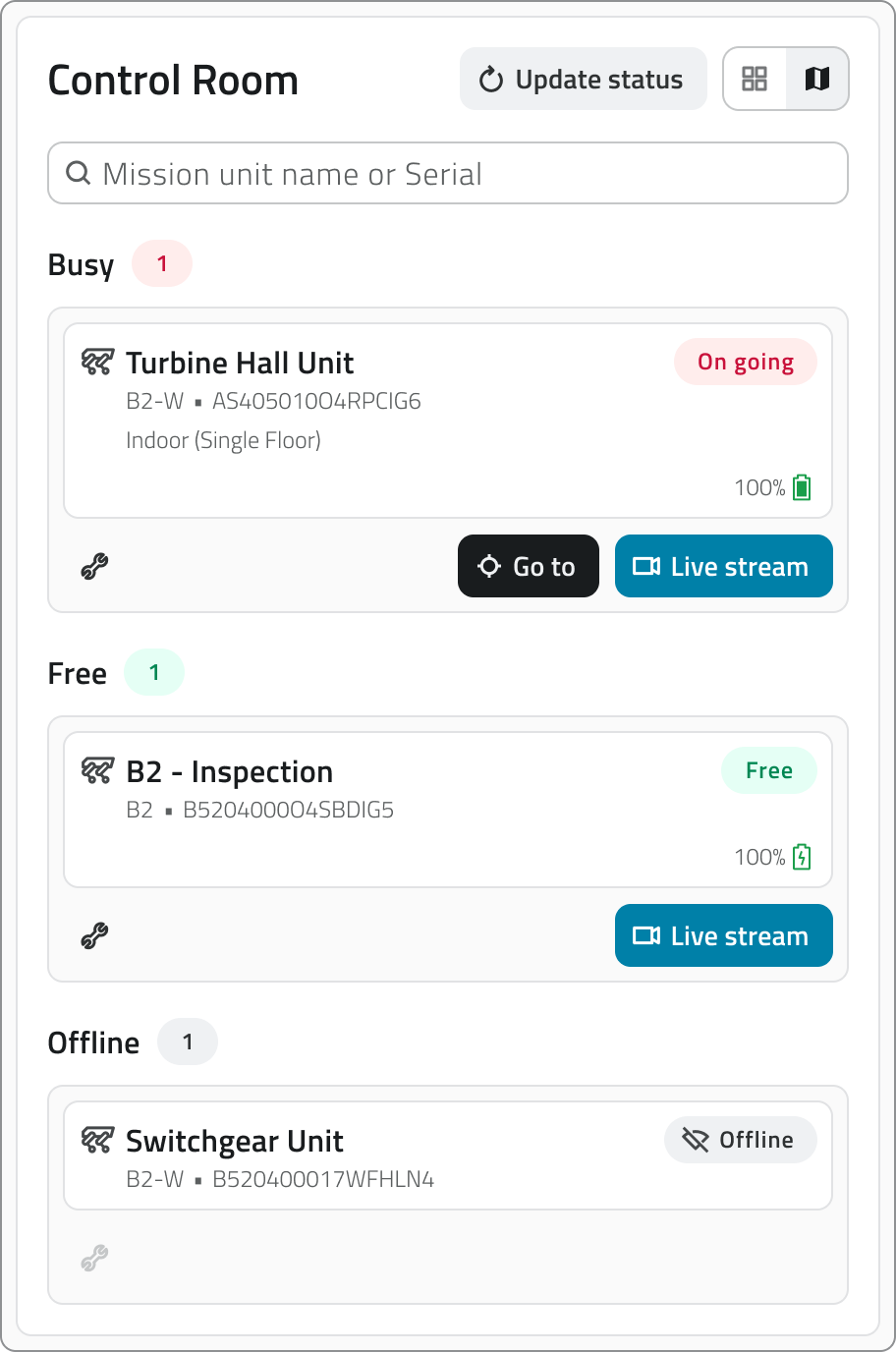This screenshot has width=896, height=1352.
Task: Click the On going status badge
Action: click(x=746, y=362)
